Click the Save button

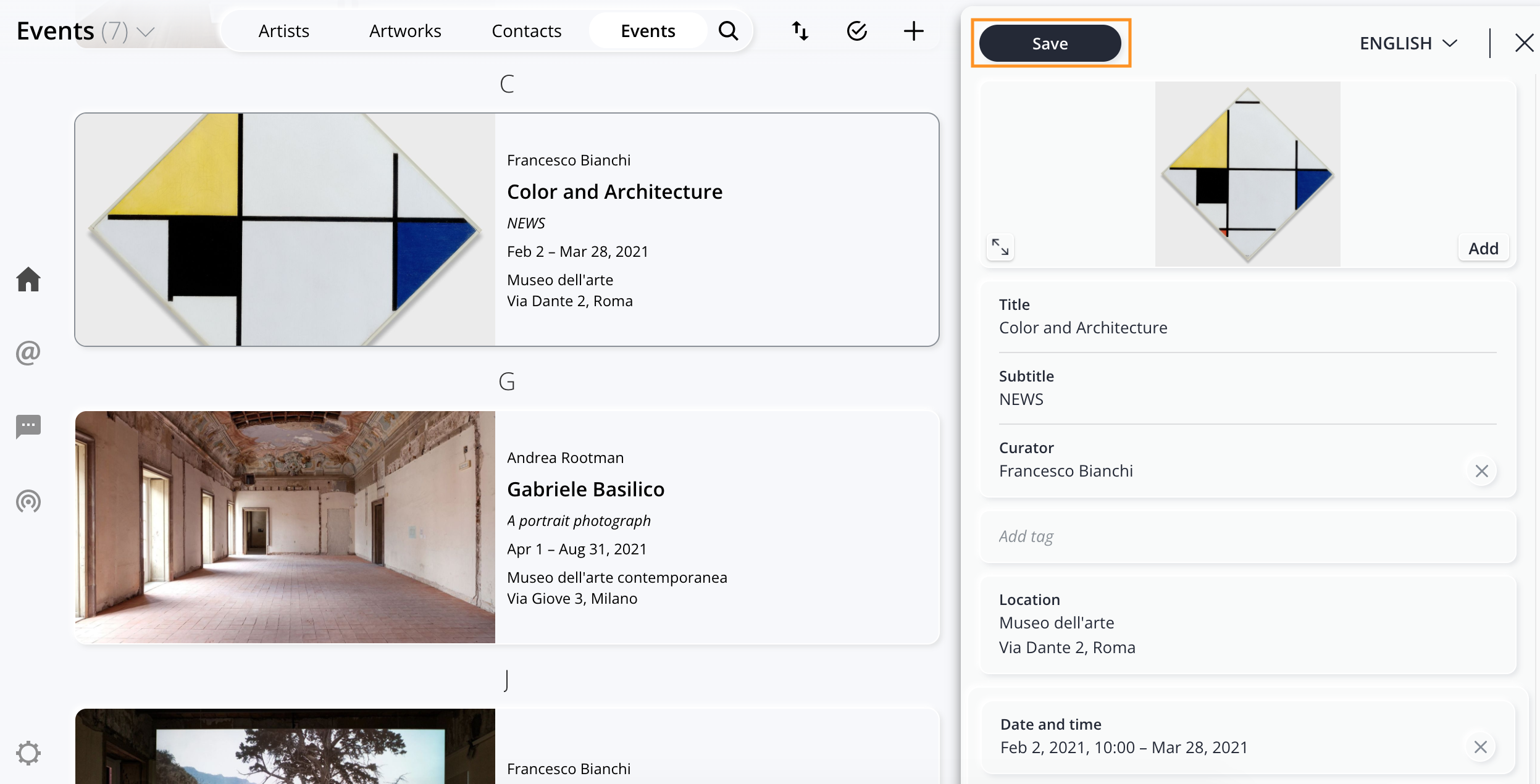point(1050,43)
